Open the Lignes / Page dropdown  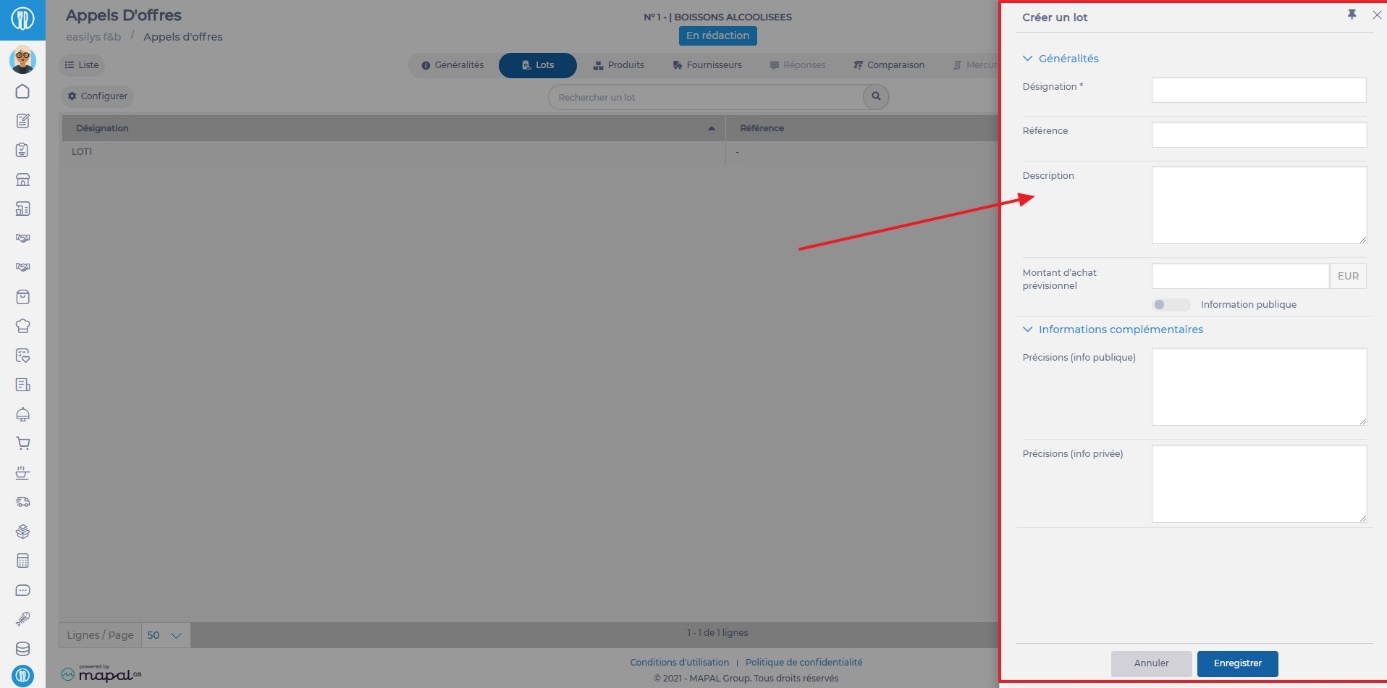tap(165, 635)
